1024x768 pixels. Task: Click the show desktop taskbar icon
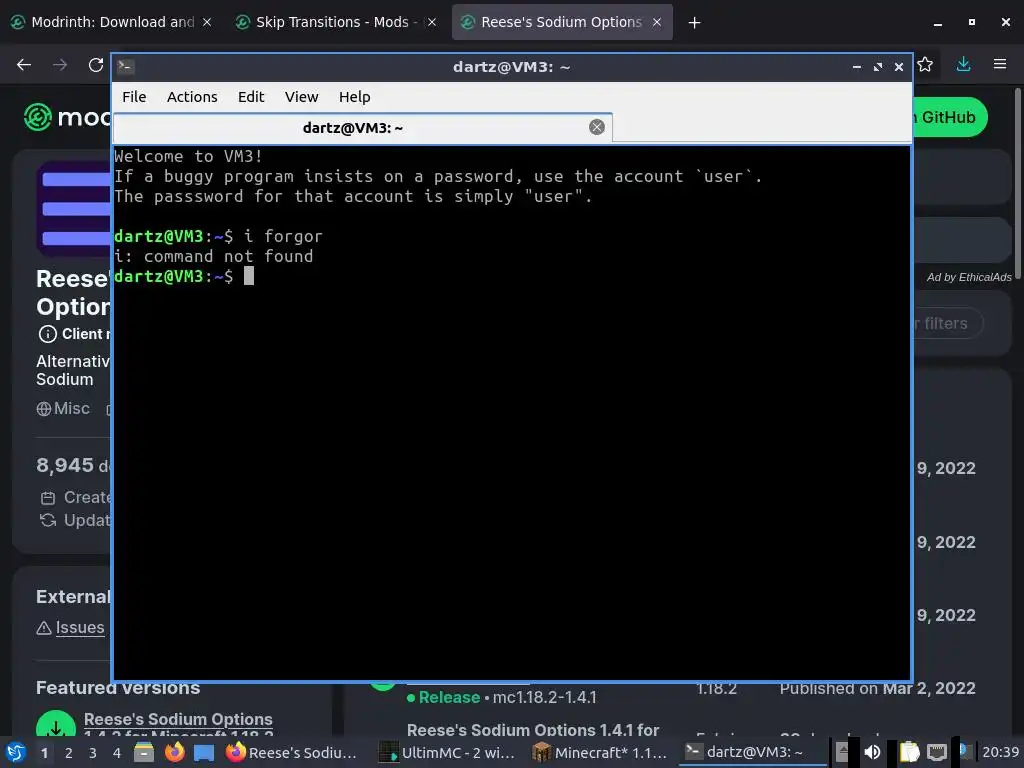pos(204,753)
